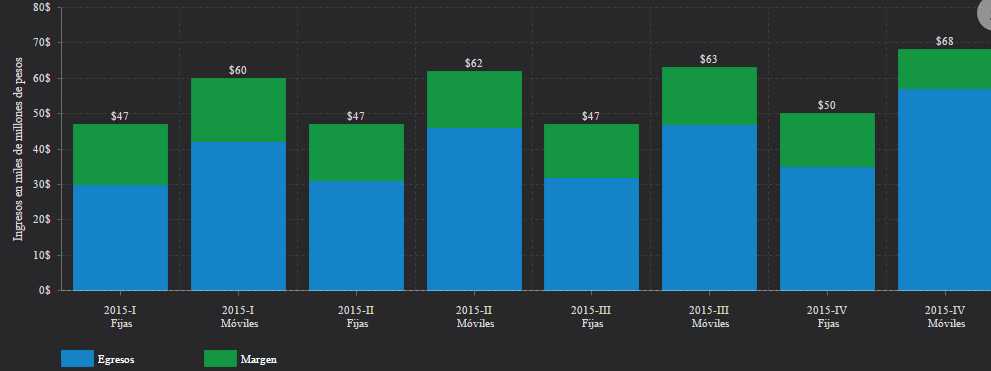Select blue Egresos segment of 2015-IV Móviles bar
The height and width of the screenshot is (371, 991).
[x=944, y=190]
